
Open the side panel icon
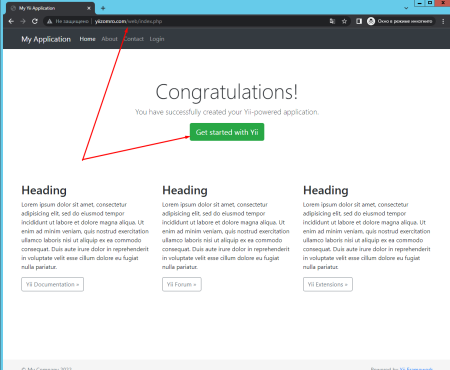pyautogui.click(x=359, y=21)
